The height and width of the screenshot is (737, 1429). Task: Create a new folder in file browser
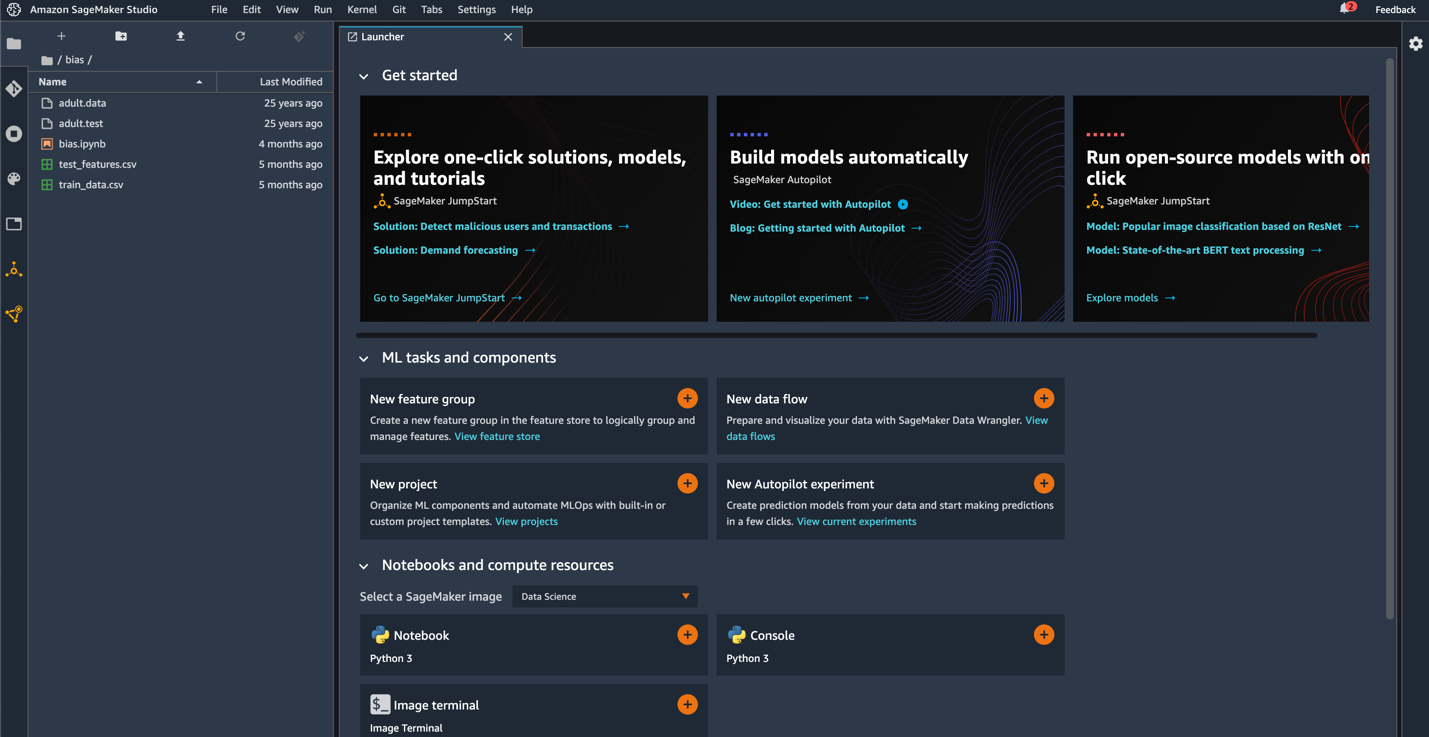pos(121,36)
